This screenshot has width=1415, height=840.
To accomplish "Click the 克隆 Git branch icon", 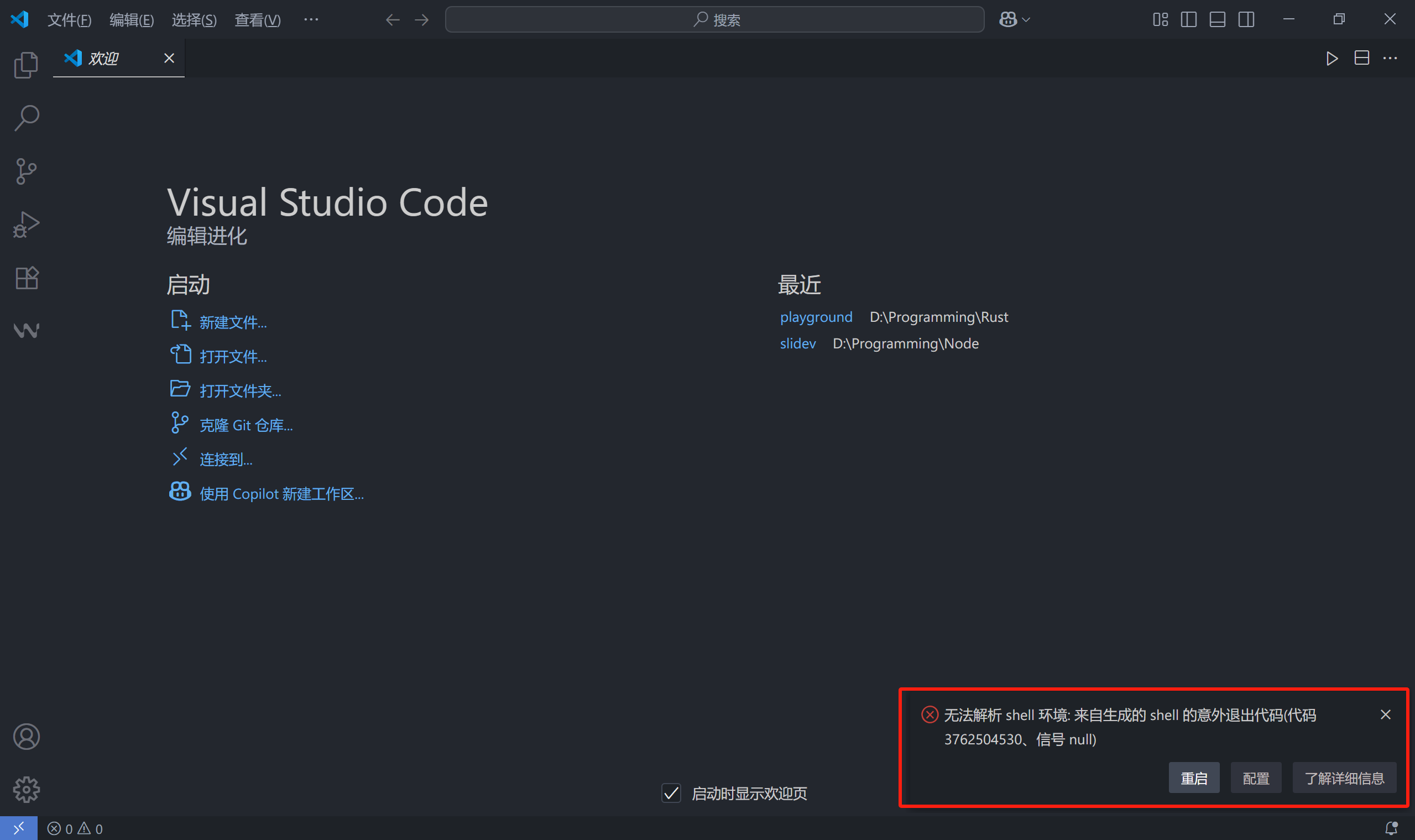I will [179, 423].
